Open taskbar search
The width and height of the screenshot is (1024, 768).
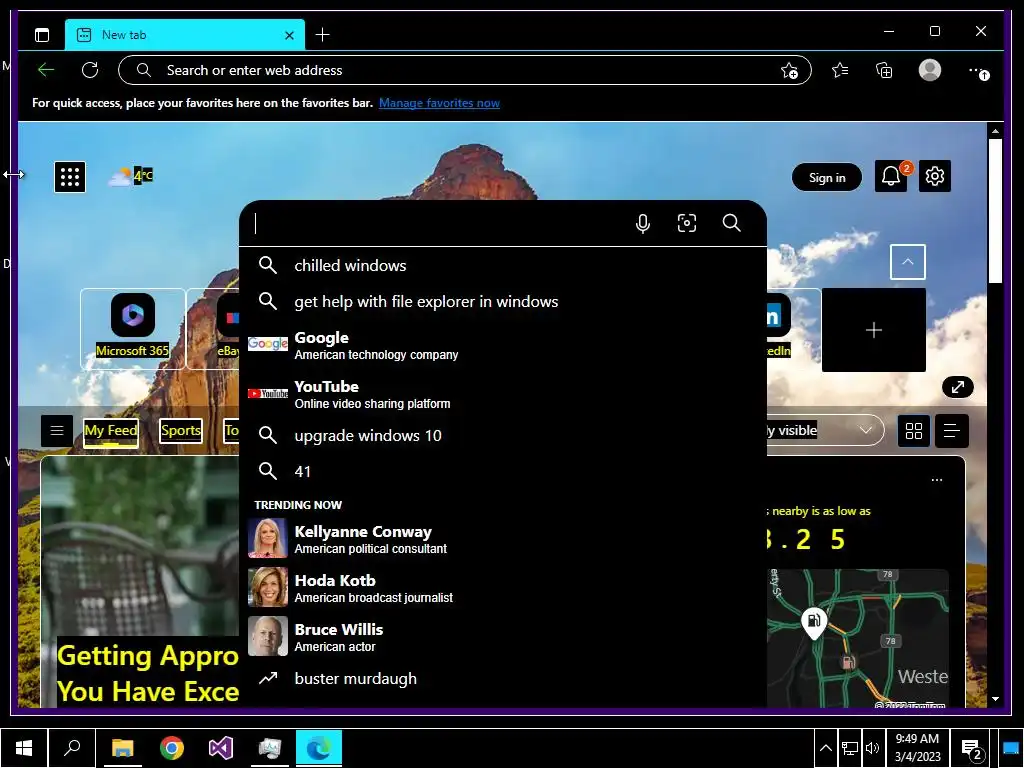coord(72,748)
